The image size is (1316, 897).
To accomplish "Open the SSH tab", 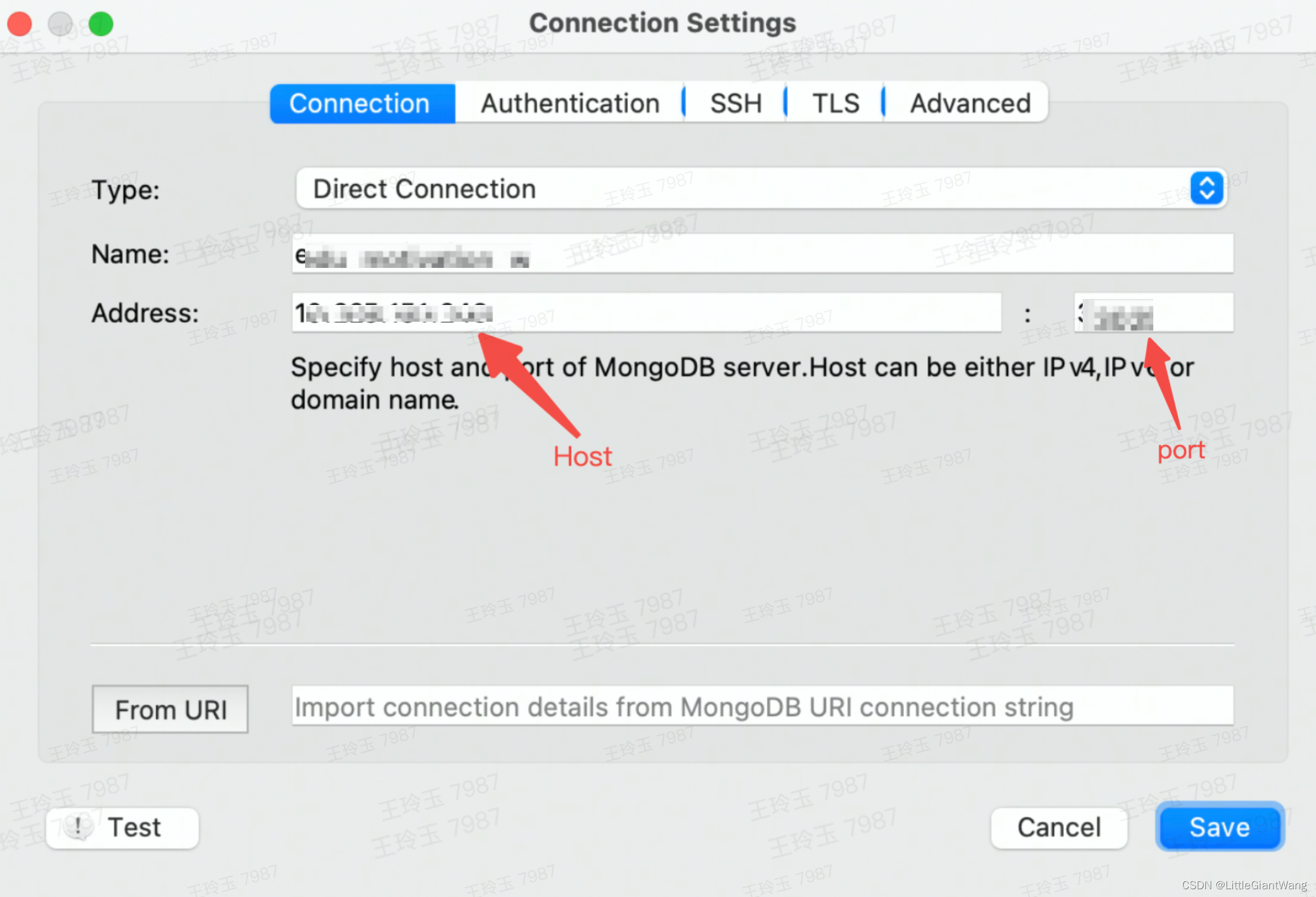I will 735,103.
